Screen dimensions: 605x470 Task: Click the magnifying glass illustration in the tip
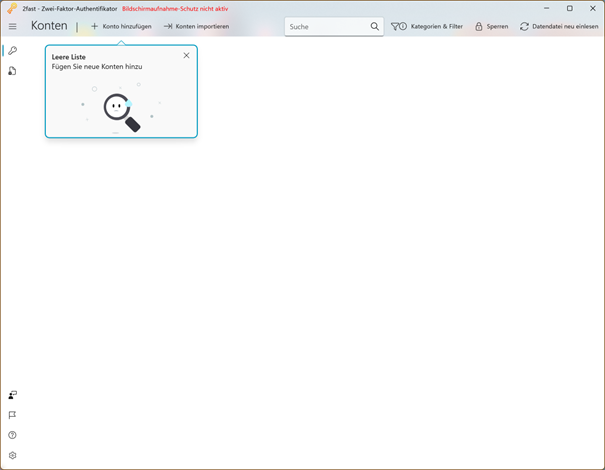(x=122, y=112)
